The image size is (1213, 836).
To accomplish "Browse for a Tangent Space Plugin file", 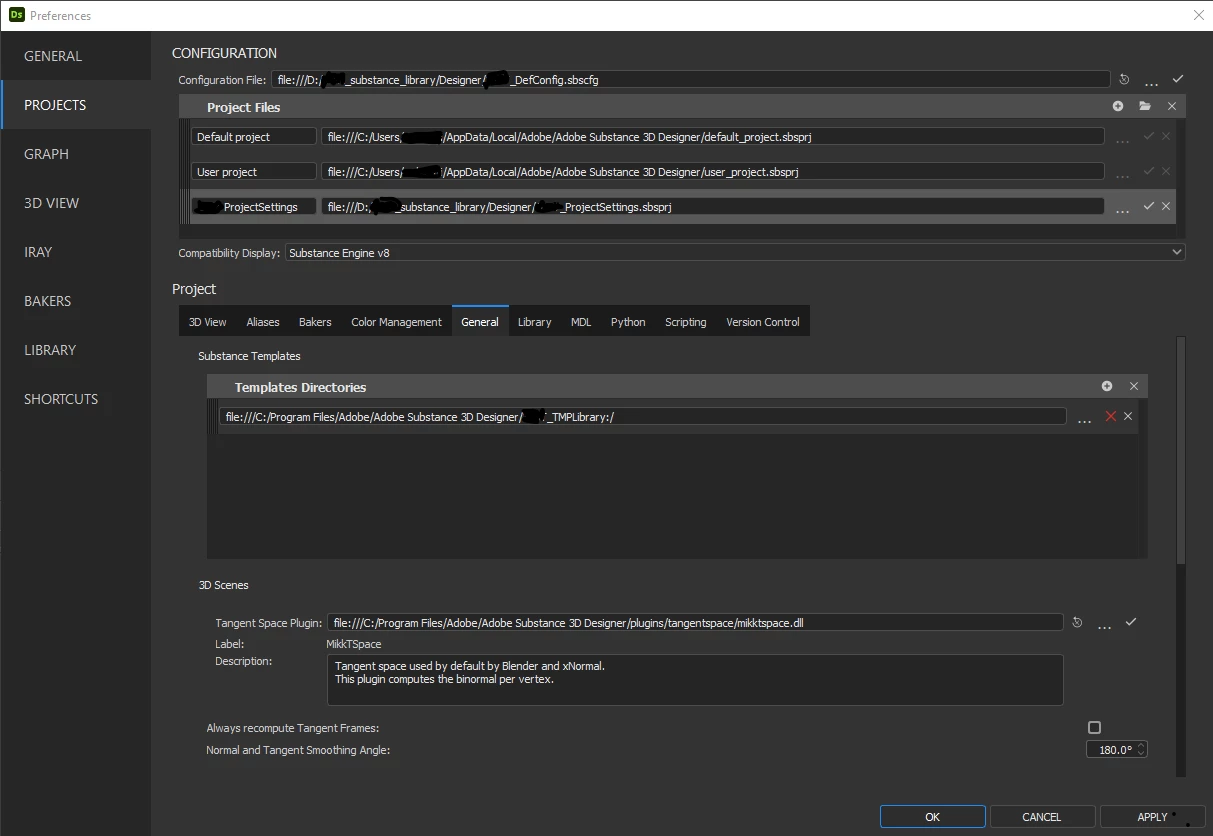I will point(1105,625).
